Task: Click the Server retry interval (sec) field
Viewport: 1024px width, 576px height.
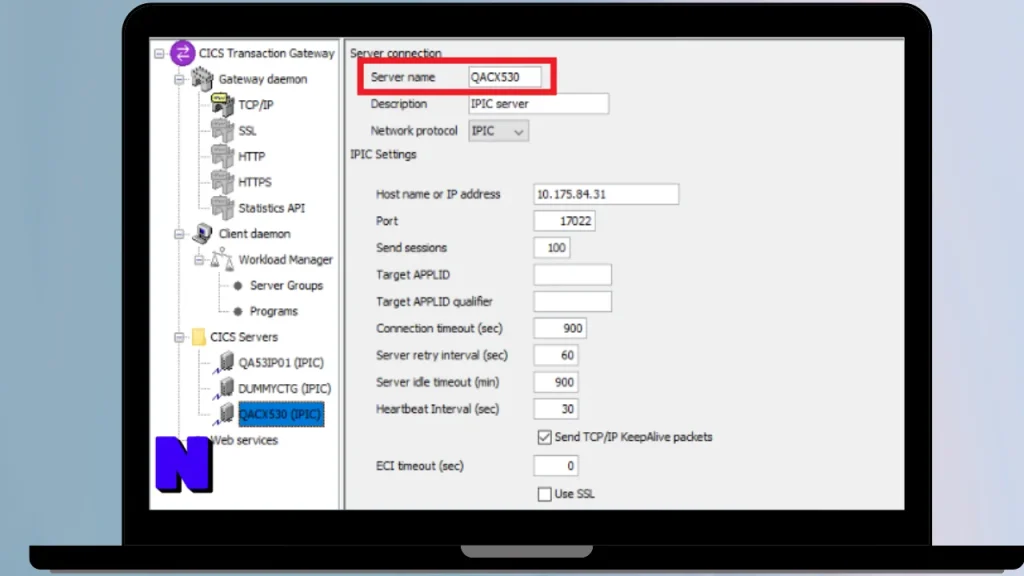Action: (x=556, y=355)
